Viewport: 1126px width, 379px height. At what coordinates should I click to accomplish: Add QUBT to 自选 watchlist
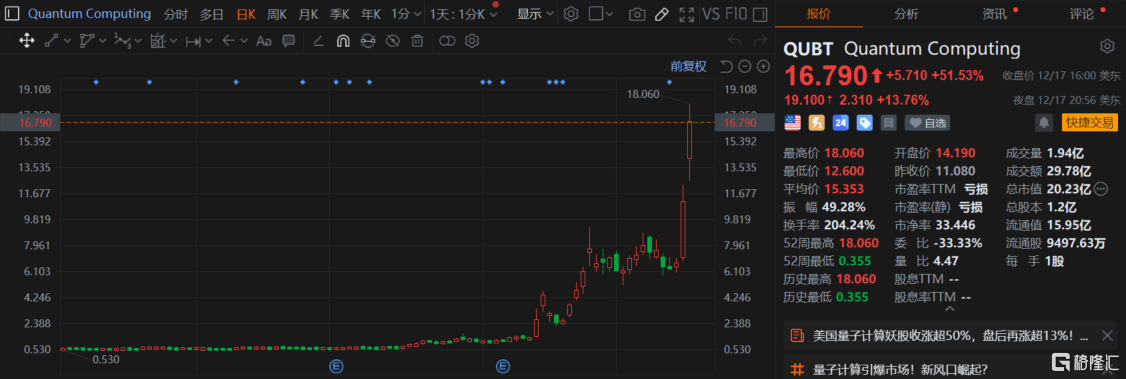[926, 123]
